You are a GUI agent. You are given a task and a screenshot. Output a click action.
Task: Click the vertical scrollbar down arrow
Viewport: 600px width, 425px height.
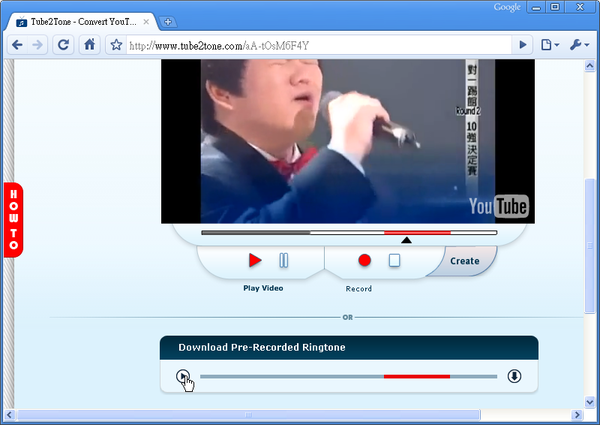[x=590, y=402]
